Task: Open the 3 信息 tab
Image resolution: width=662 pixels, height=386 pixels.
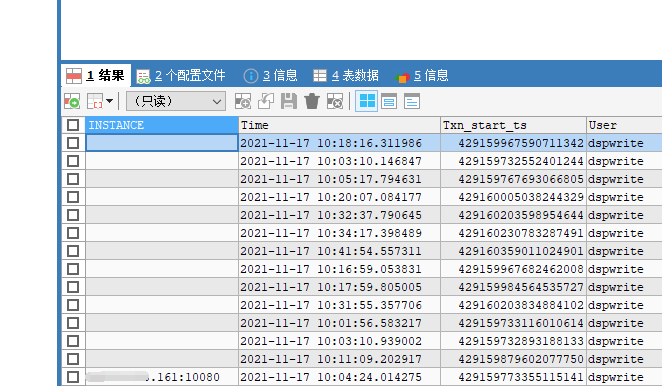Action: 271,76
